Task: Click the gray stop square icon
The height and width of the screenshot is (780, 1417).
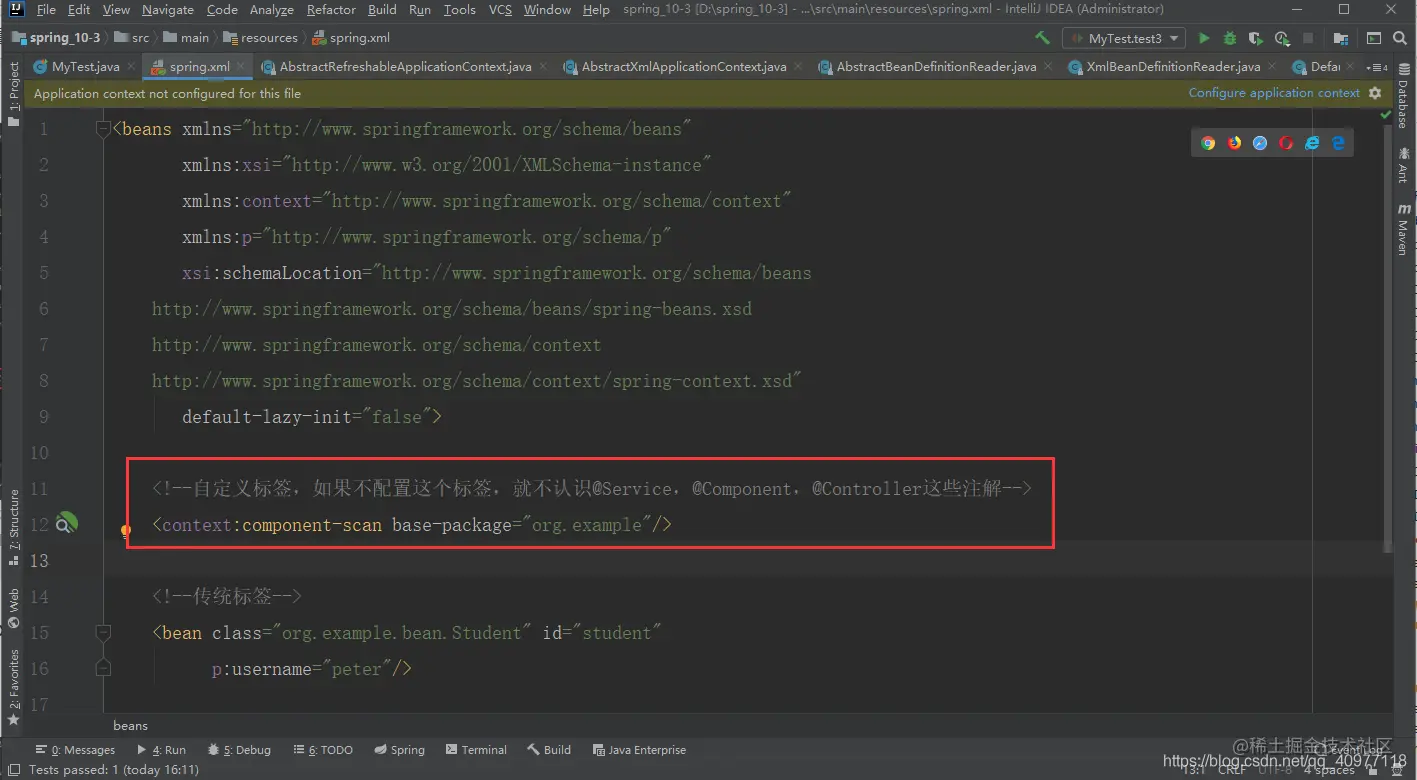Action: (1308, 38)
